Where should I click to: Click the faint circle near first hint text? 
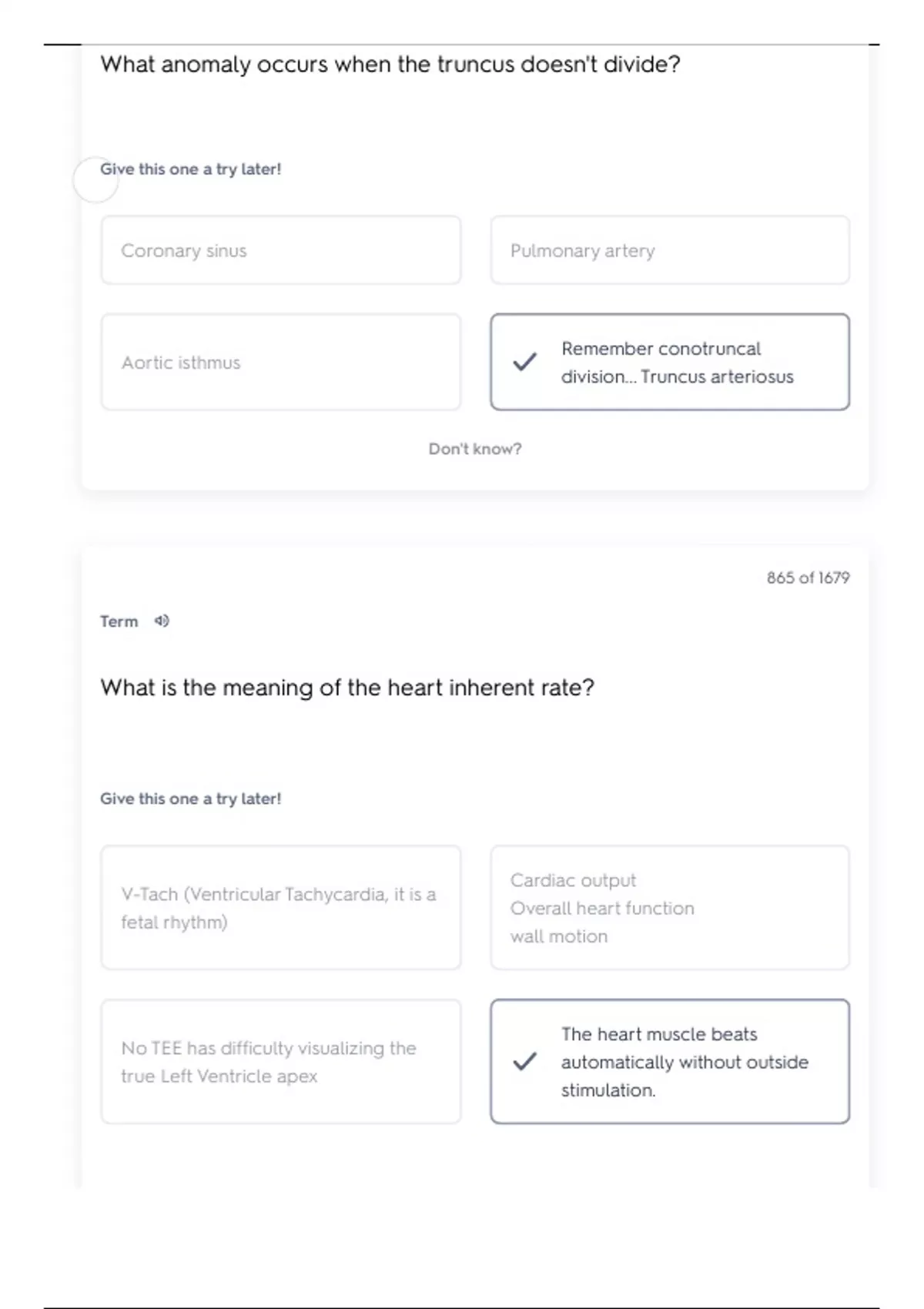(94, 181)
